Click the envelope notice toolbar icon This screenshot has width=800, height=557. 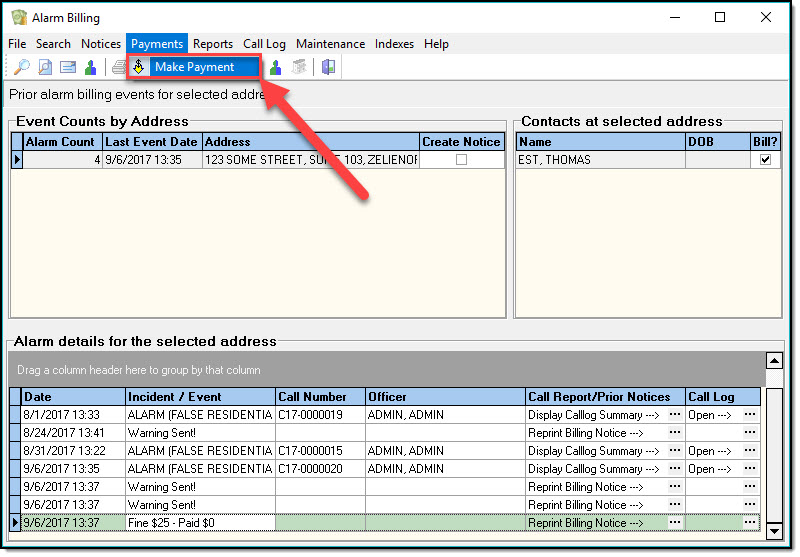click(x=68, y=67)
